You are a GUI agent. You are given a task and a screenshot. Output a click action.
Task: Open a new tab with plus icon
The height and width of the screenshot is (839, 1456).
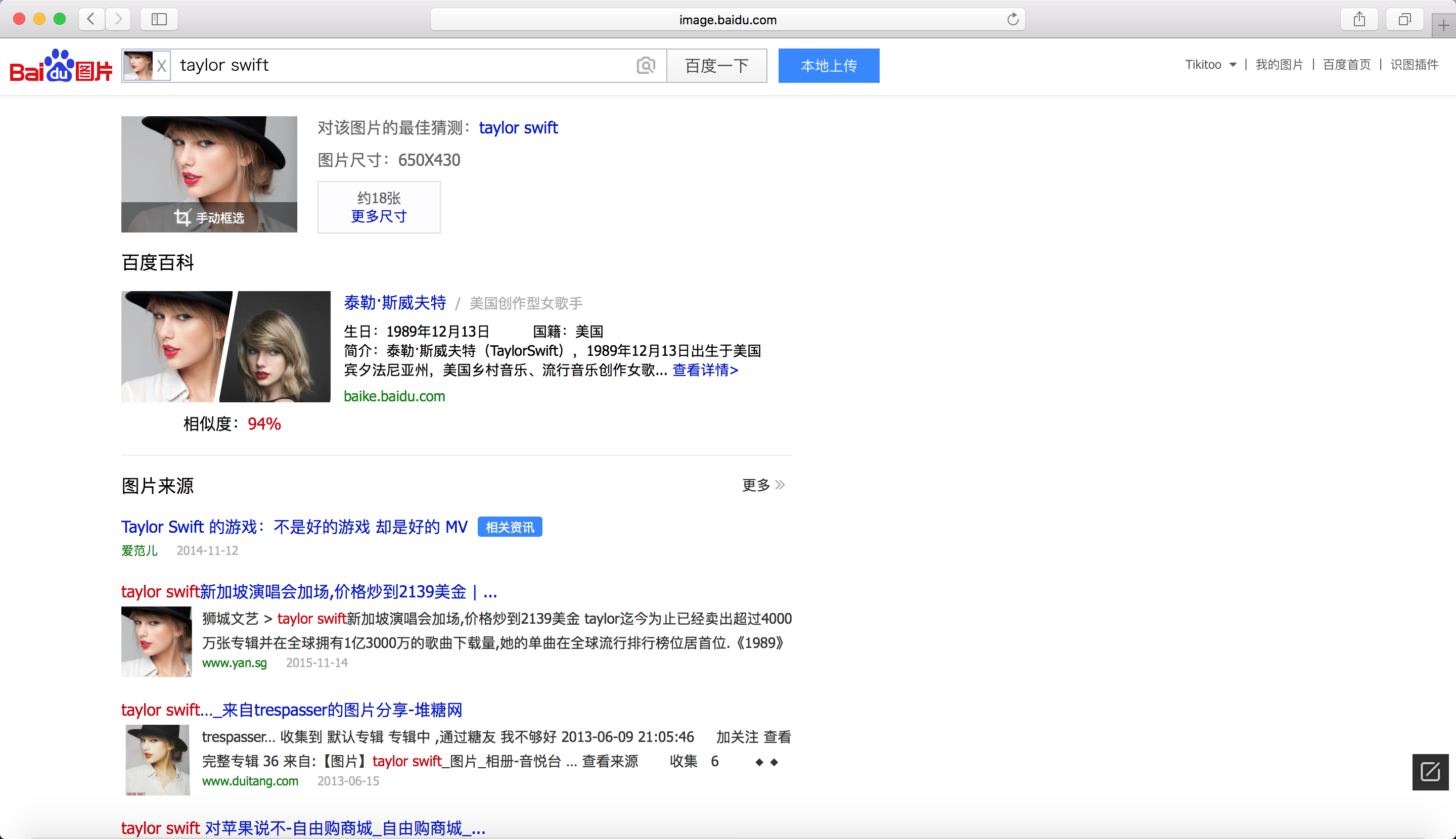click(x=1443, y=25)
